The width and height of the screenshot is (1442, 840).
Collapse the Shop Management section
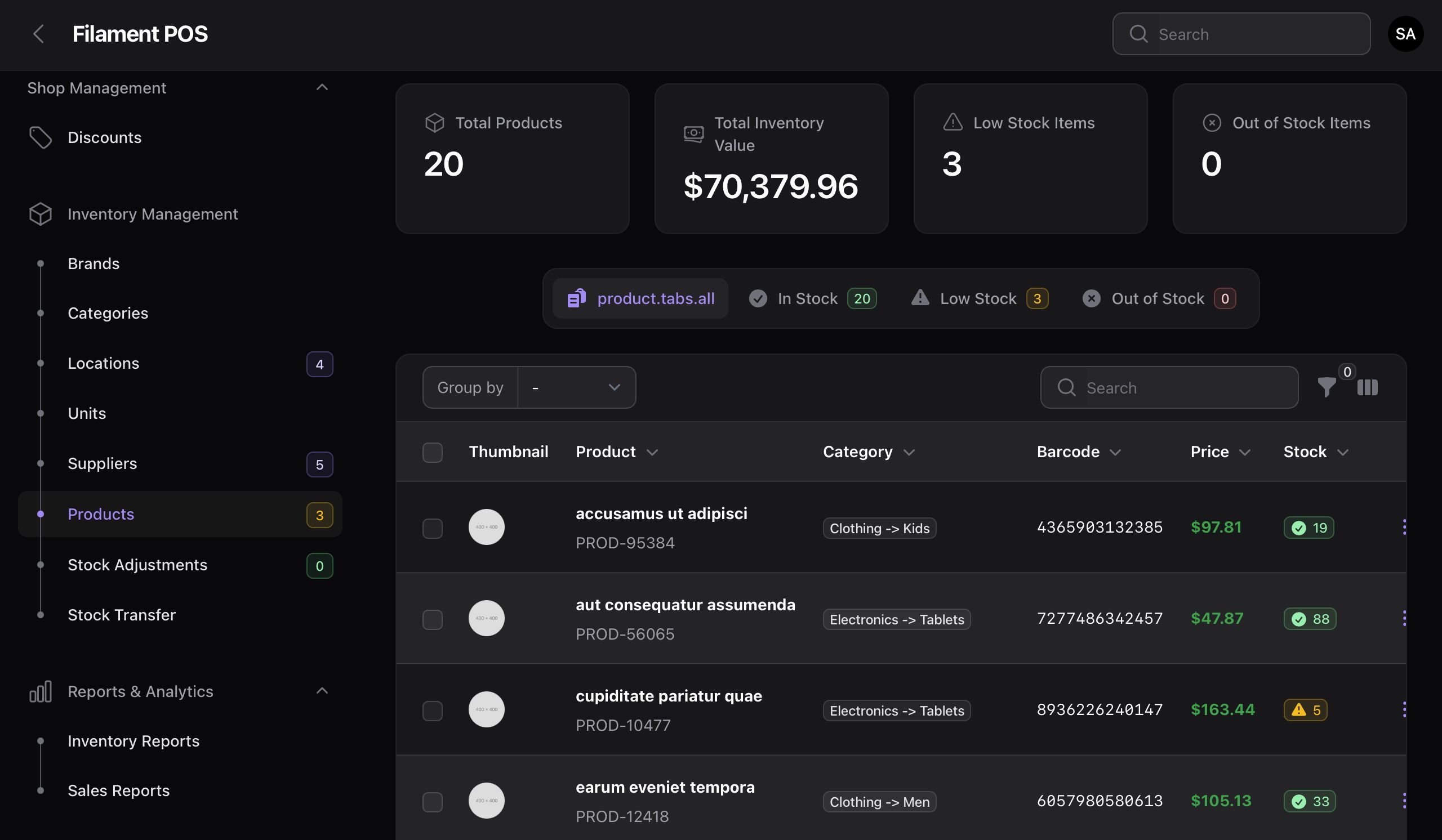(x=322, y=87)
